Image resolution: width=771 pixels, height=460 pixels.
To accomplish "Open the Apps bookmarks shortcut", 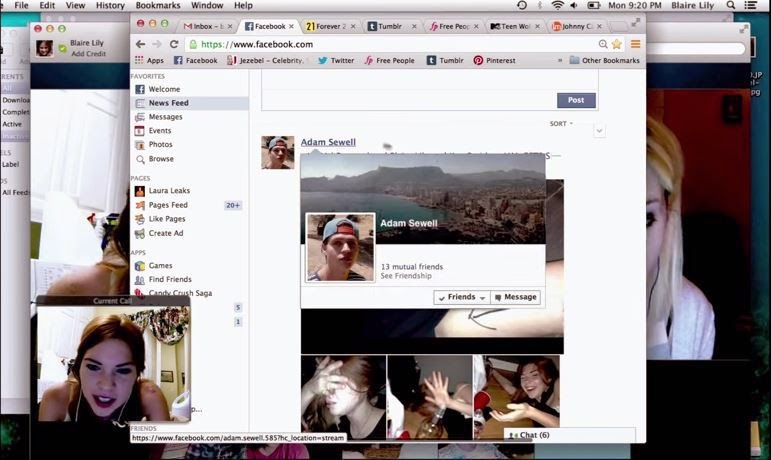I will (149, 60).
